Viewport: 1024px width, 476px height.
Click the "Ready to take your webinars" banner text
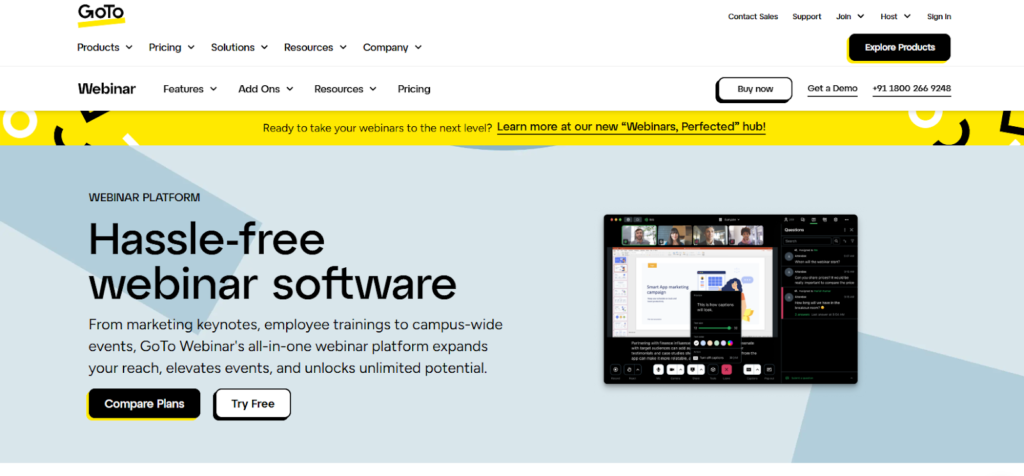click(x=377, y=127)
